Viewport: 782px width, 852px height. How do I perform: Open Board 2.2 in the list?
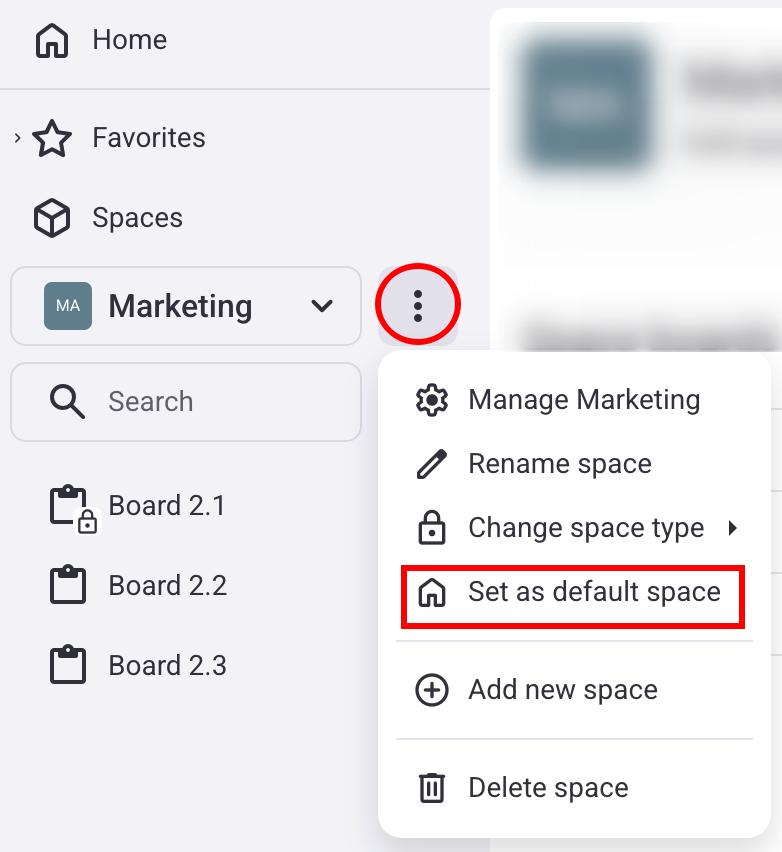coord(167,585)
